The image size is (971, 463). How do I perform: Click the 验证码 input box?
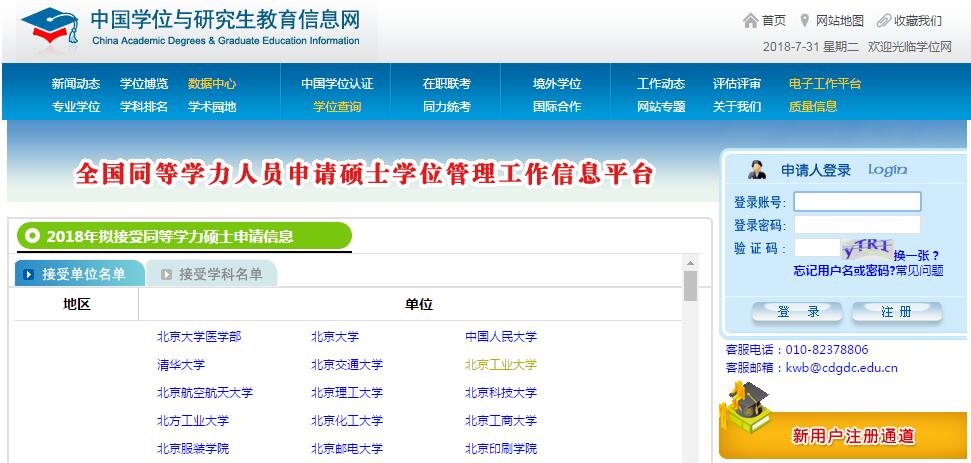[815, 248]
